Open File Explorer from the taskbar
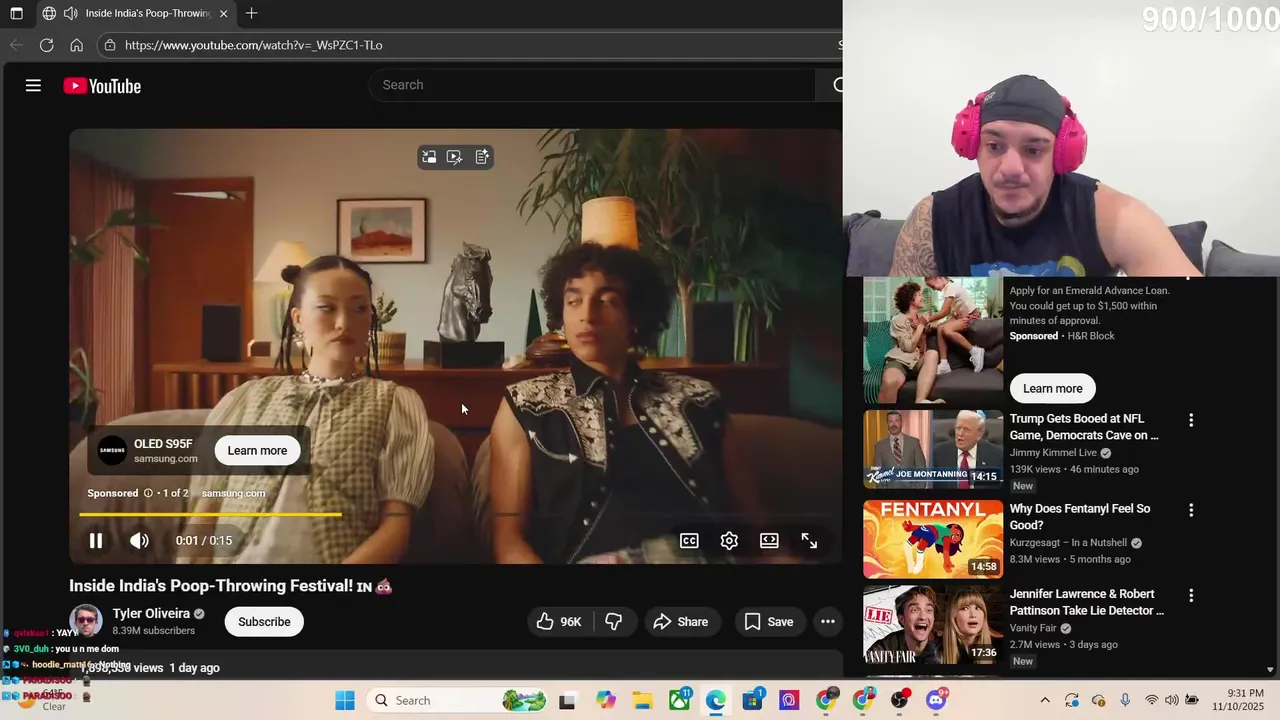 (641, 701)
